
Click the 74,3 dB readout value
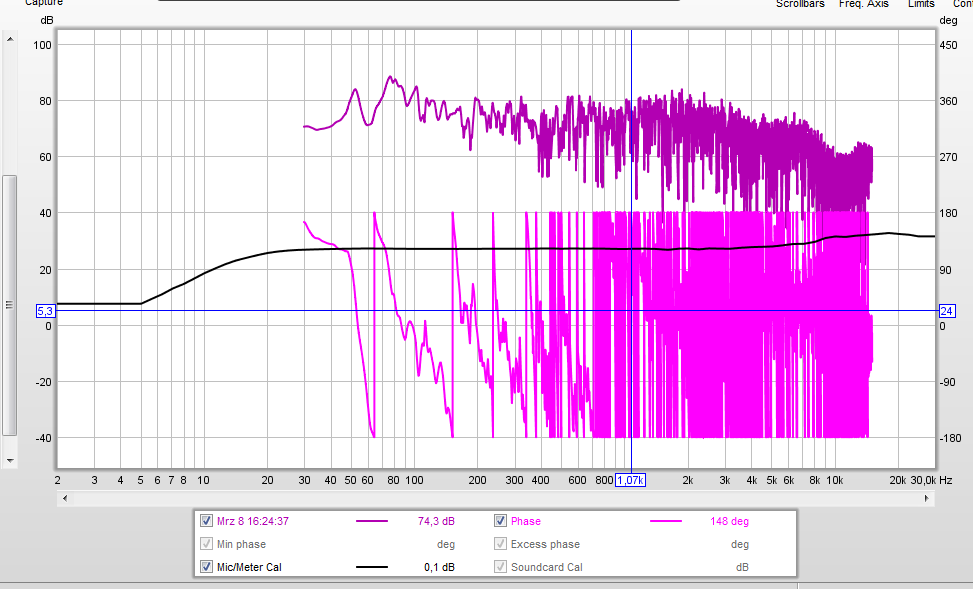[x=436, y=521]
